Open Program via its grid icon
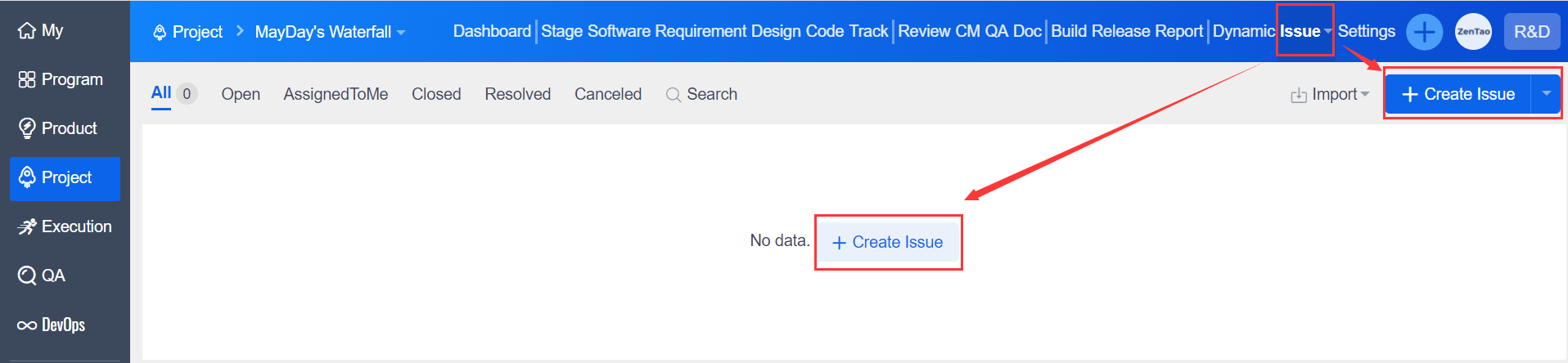Viewport: 1568px width, 363px height. pos(27,79)
